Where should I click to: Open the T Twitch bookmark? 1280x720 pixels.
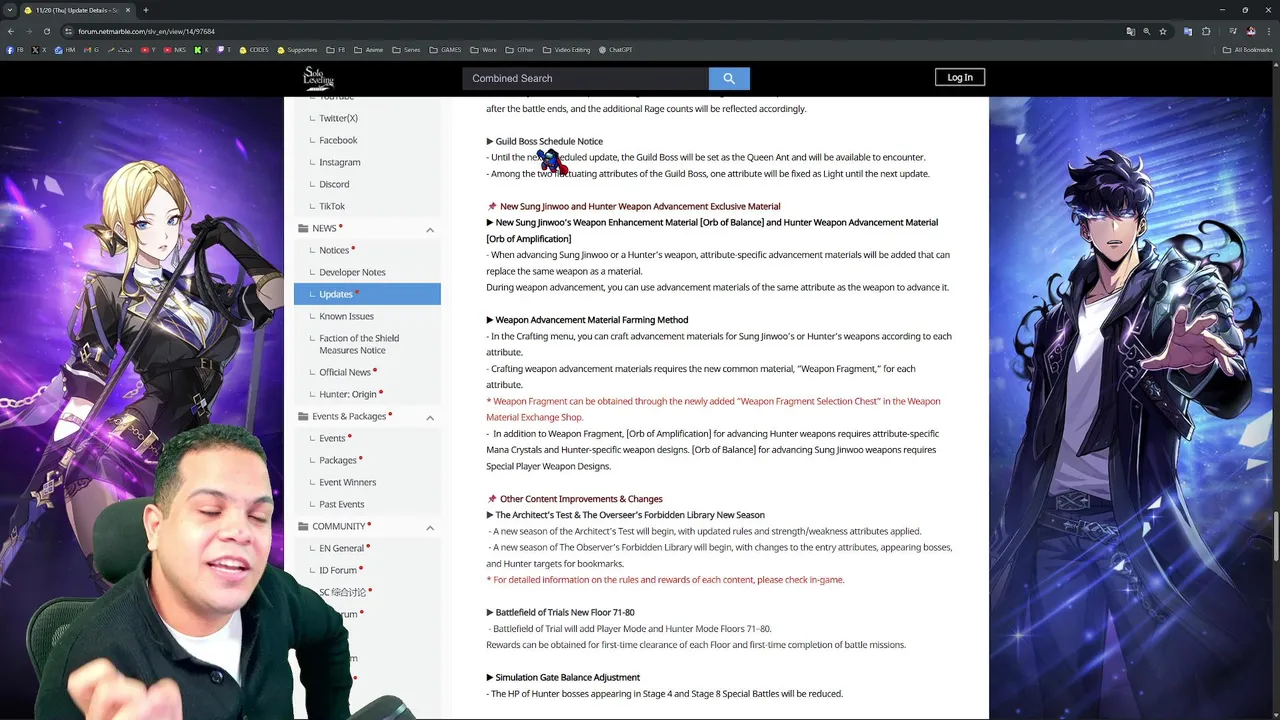[224, 50]
